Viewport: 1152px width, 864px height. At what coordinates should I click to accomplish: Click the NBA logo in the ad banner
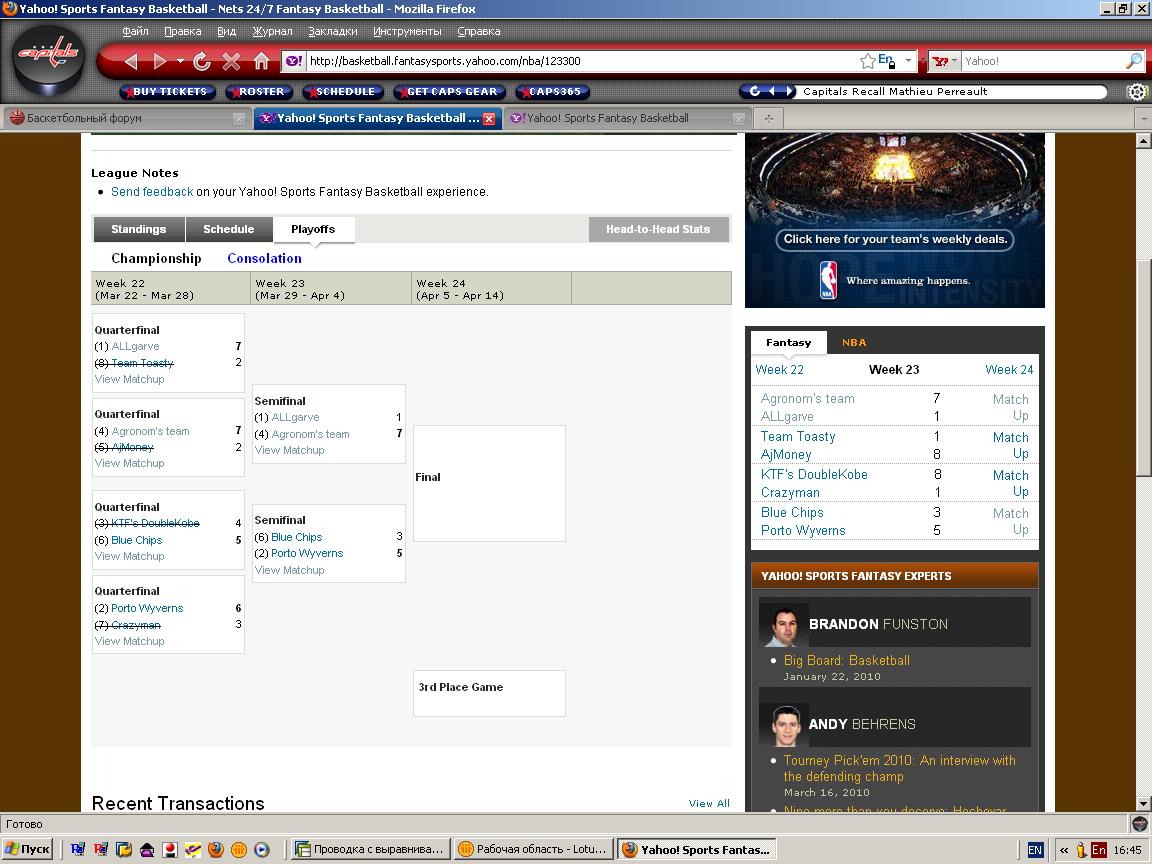[x=828, y=280]
